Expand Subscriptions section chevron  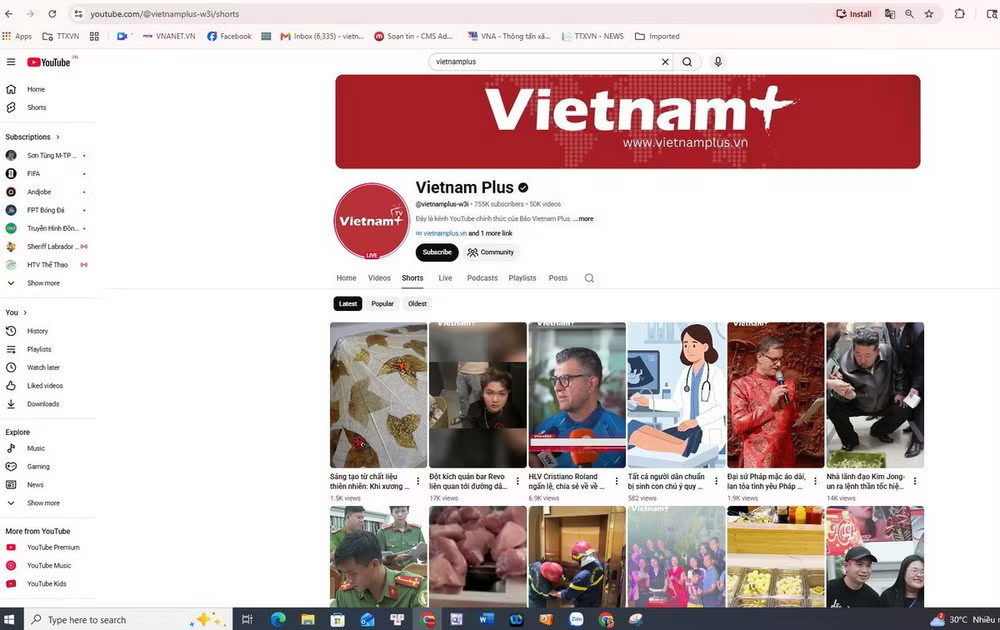click(58, 137)
